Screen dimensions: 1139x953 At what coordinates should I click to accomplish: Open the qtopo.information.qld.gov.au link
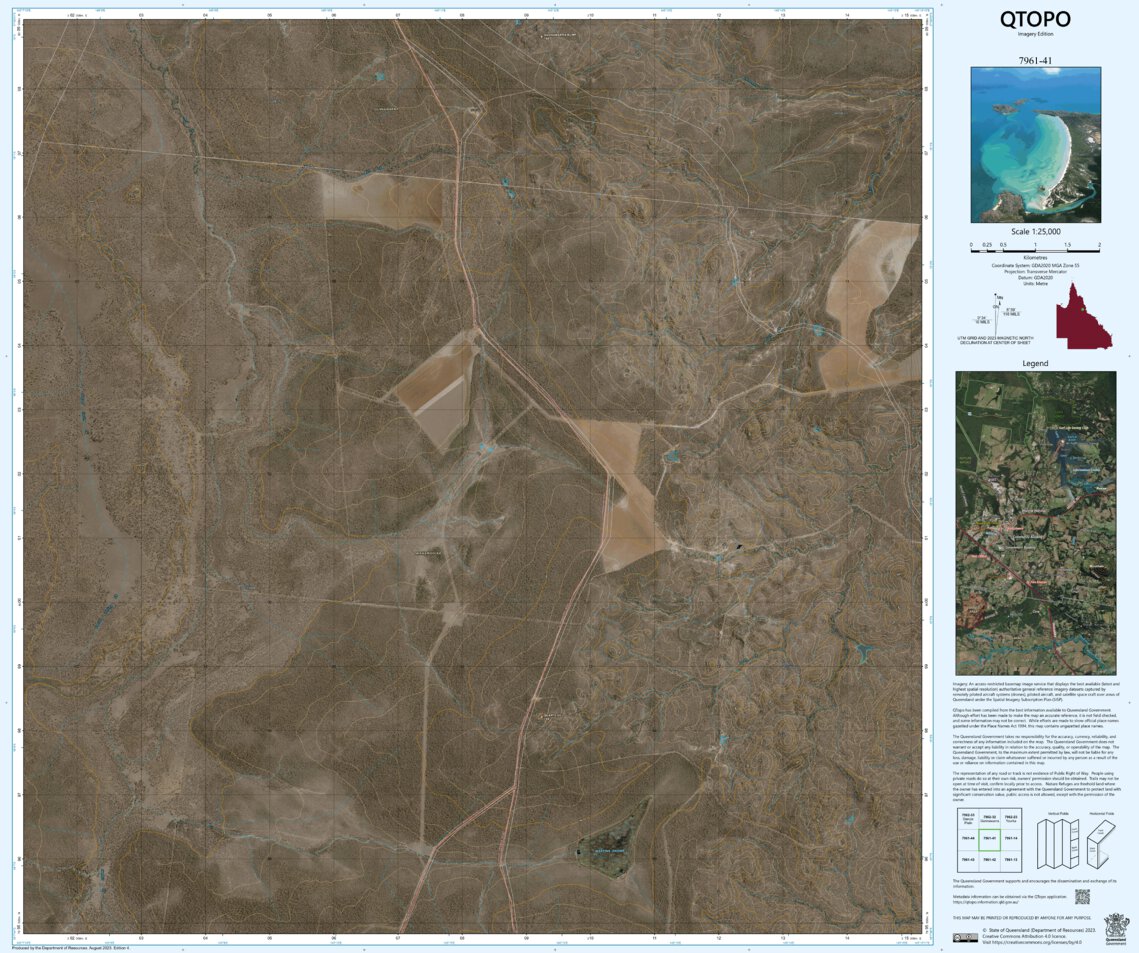985,901
